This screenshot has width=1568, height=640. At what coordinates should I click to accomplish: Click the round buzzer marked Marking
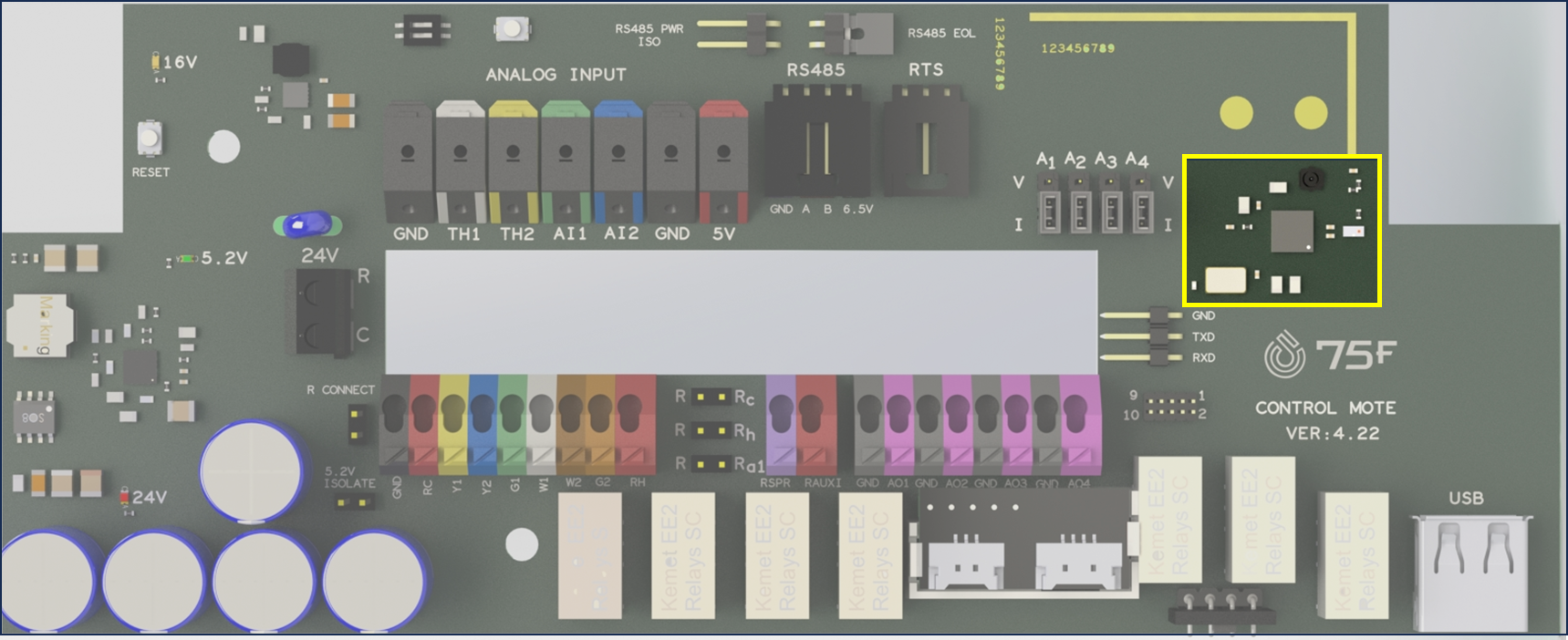point(40,325)
